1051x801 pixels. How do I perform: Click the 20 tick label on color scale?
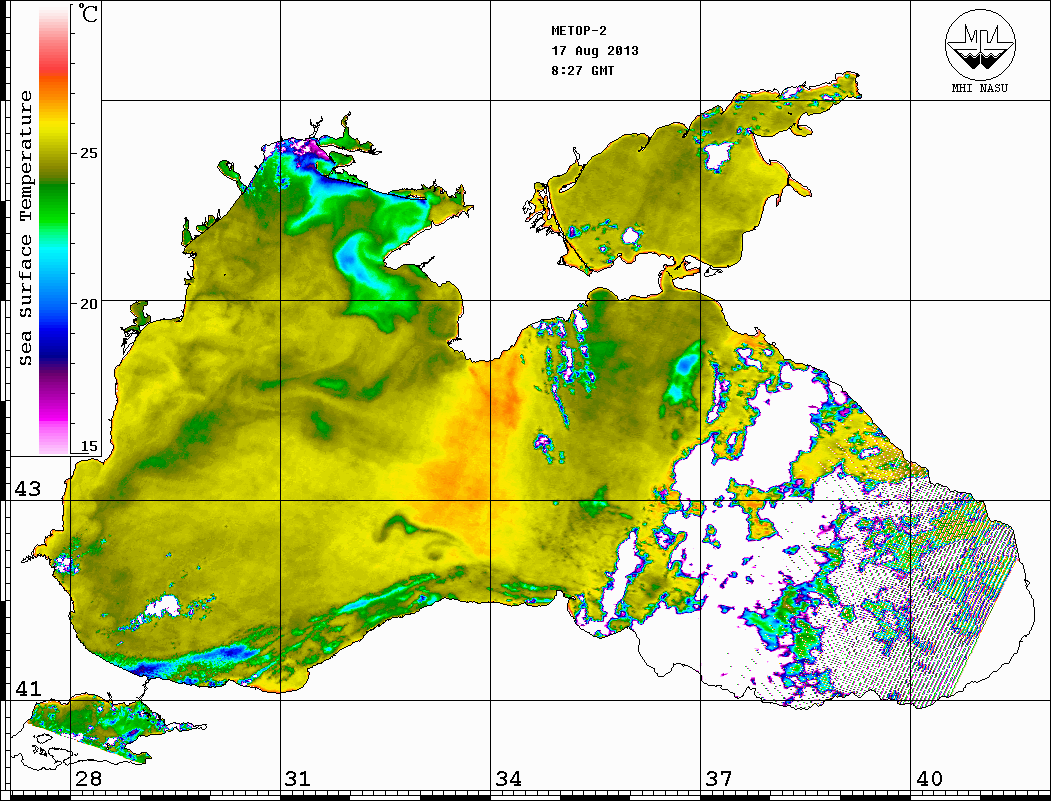pos(88,304)
